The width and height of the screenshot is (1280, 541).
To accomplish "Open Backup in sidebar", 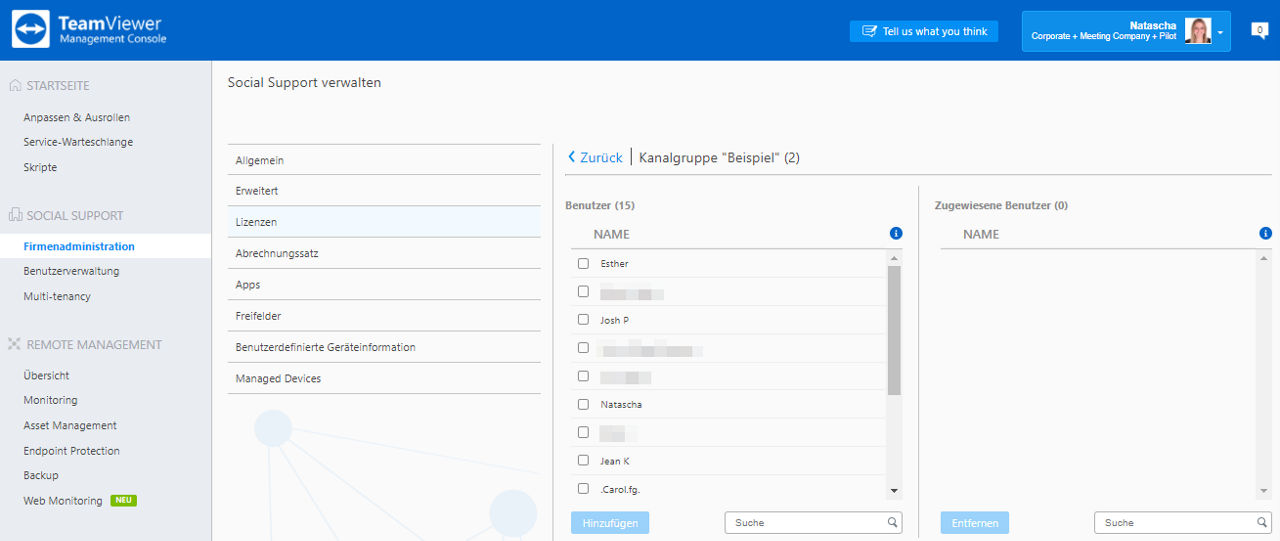I will (41, 475).
